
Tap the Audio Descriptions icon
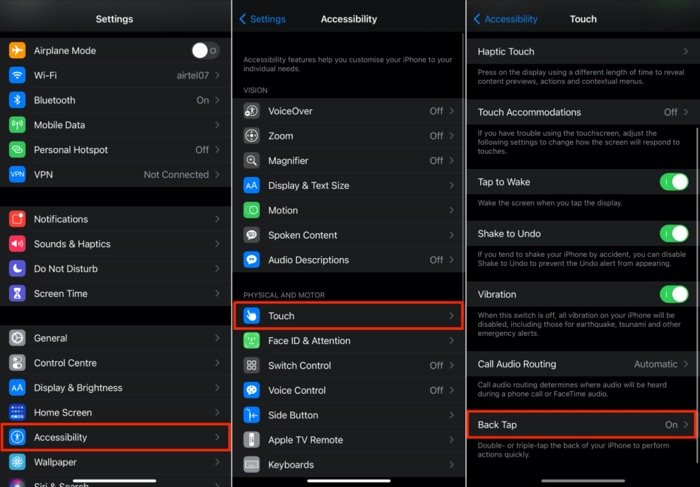point(251,260)
